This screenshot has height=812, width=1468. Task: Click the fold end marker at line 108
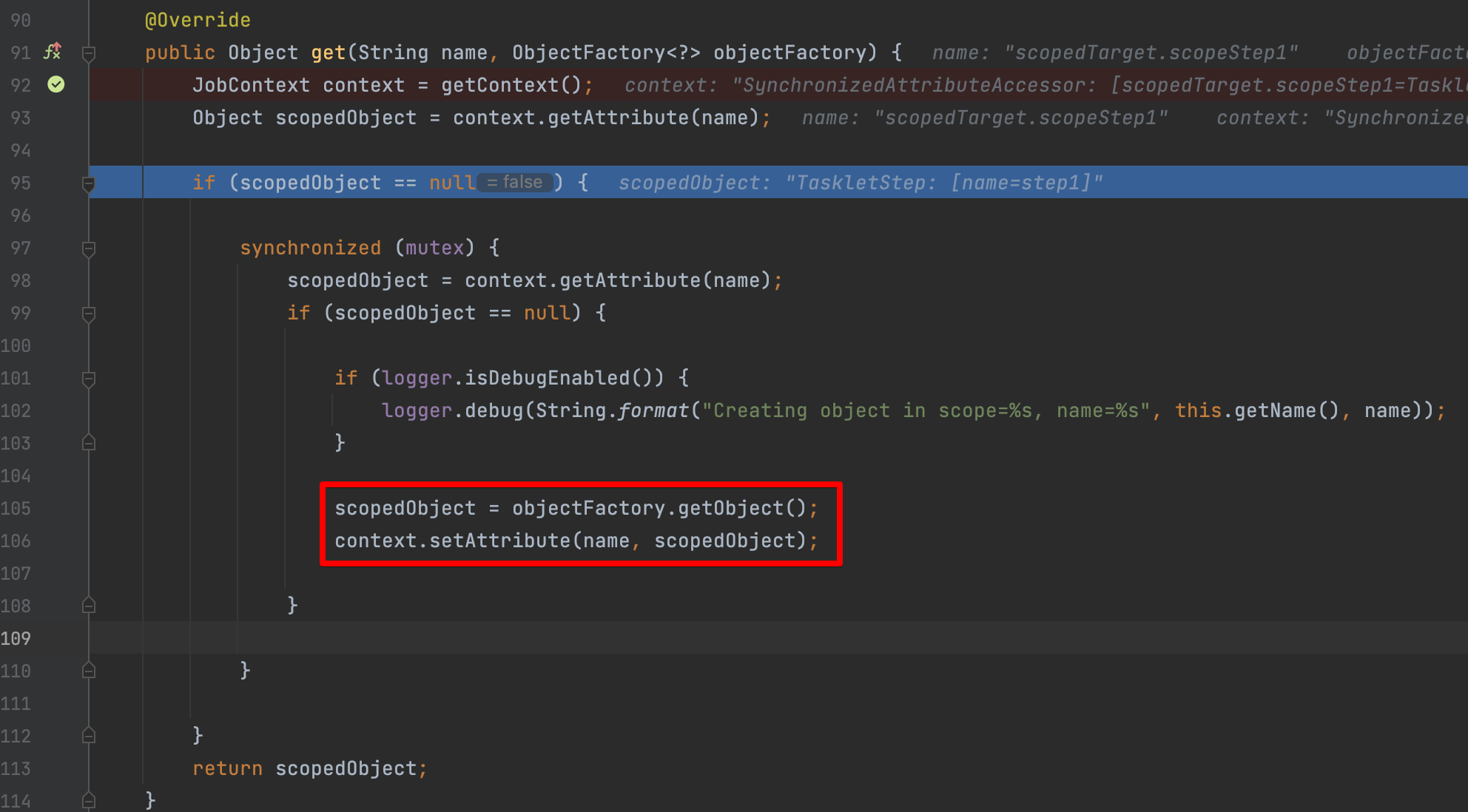(x=88, y=606)
